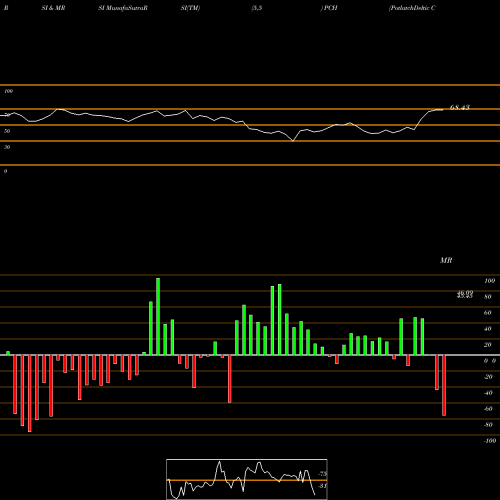This screenshot has height=500, width=500.
Task: Click the '-60' label on MR axis
Action: (x=488, y=409)
